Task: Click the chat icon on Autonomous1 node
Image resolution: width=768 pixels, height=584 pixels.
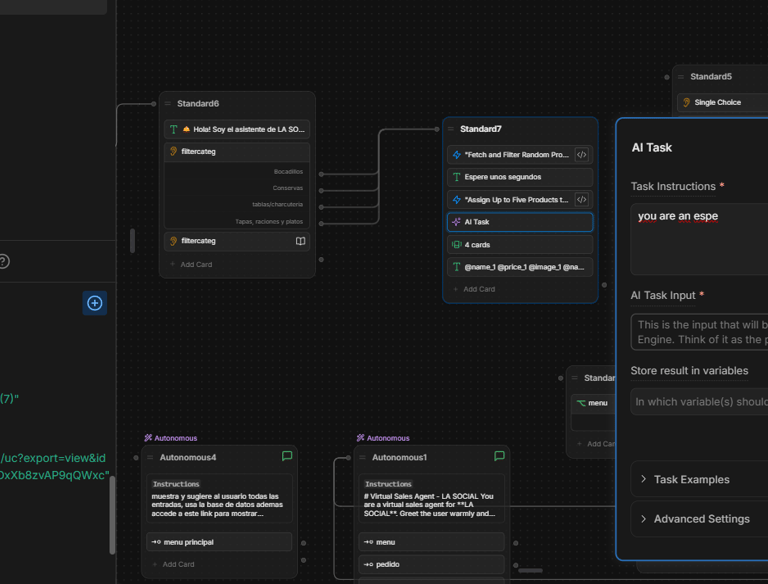Action: tap(499, 456)
